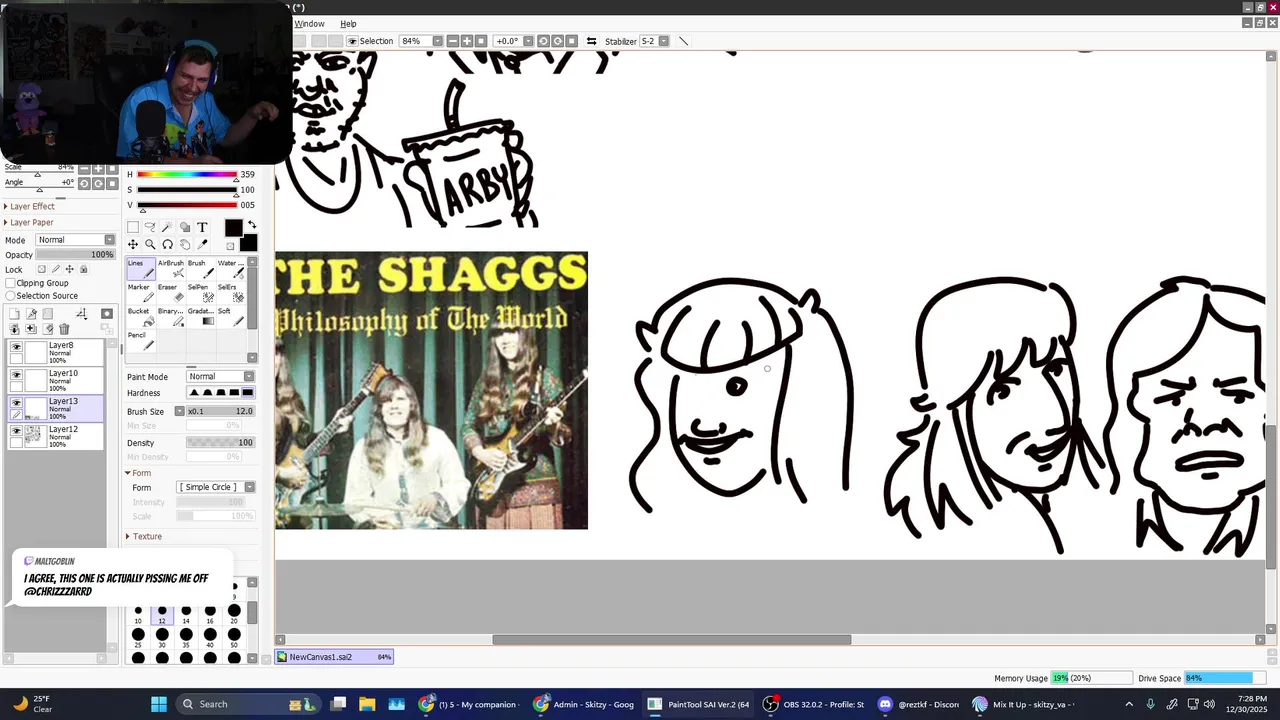Viewport: 1280px width, 720px height.
Task: Open the Help menu
Action: [348, 23]
